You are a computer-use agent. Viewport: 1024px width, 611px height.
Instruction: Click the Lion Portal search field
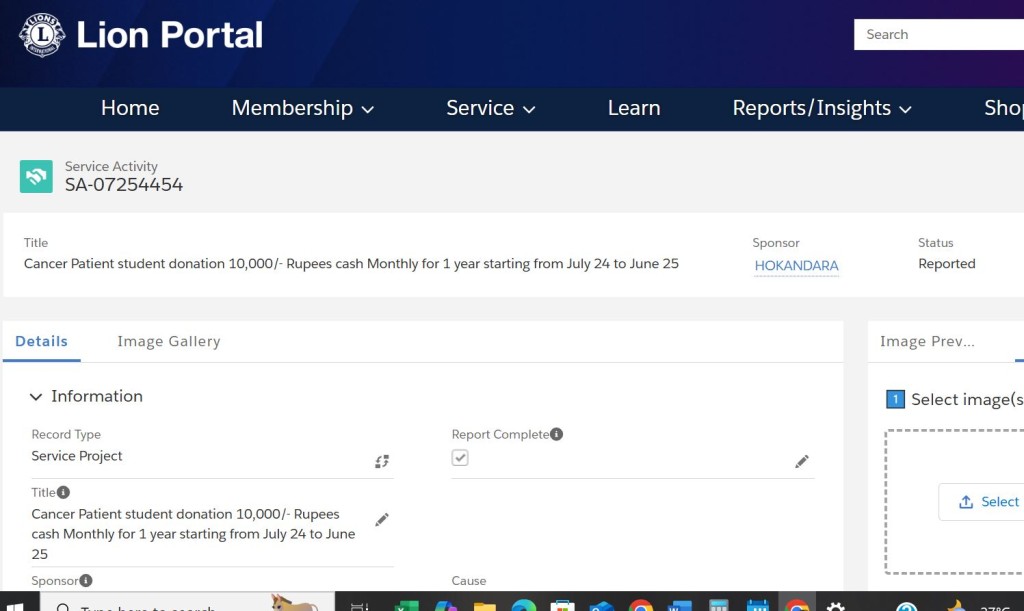point(938,35)
